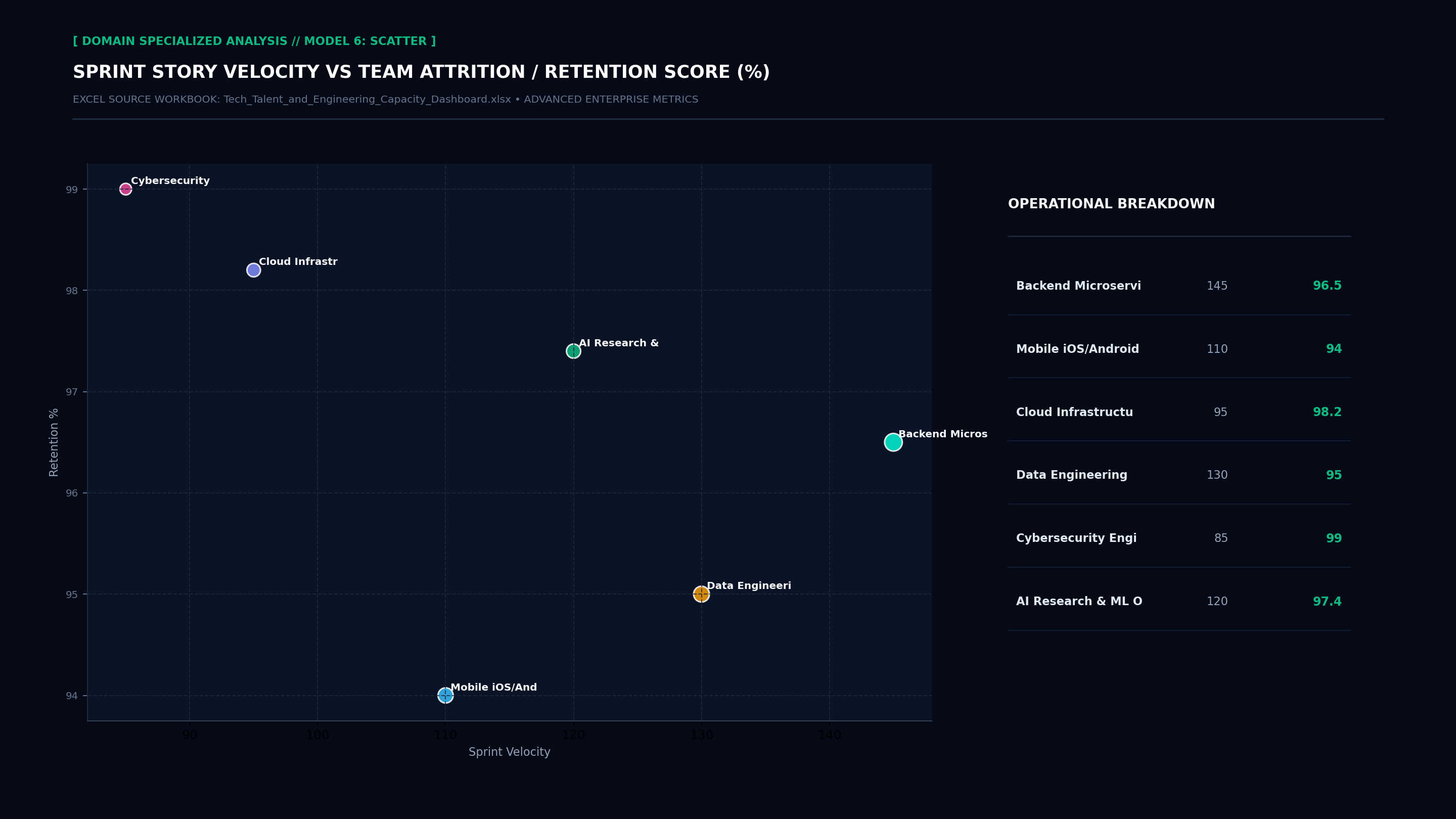Select the purple Cloud Infrastr data point
The height and width of the screenshot is (819, 1456).
(x=254, y=270)
